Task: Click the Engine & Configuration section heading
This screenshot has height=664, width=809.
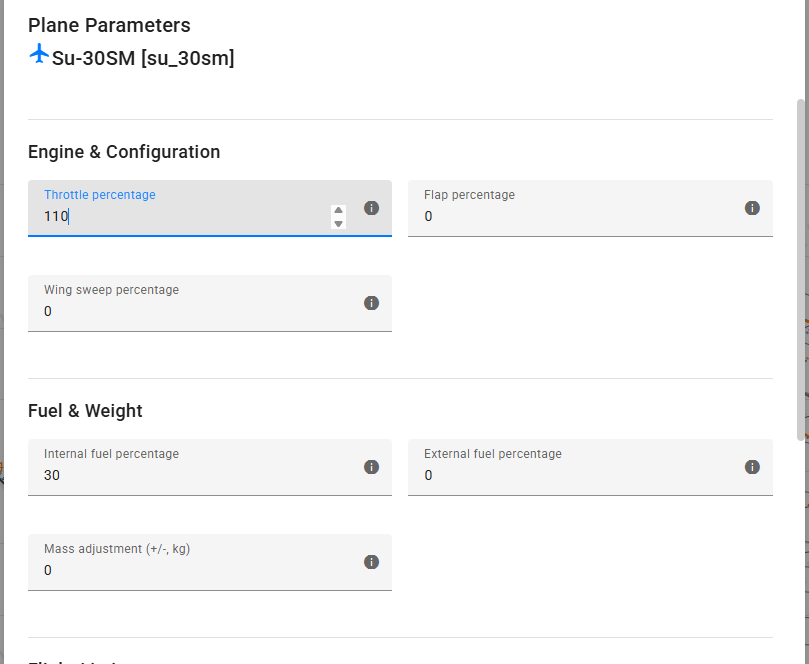Action: (124, 152)
